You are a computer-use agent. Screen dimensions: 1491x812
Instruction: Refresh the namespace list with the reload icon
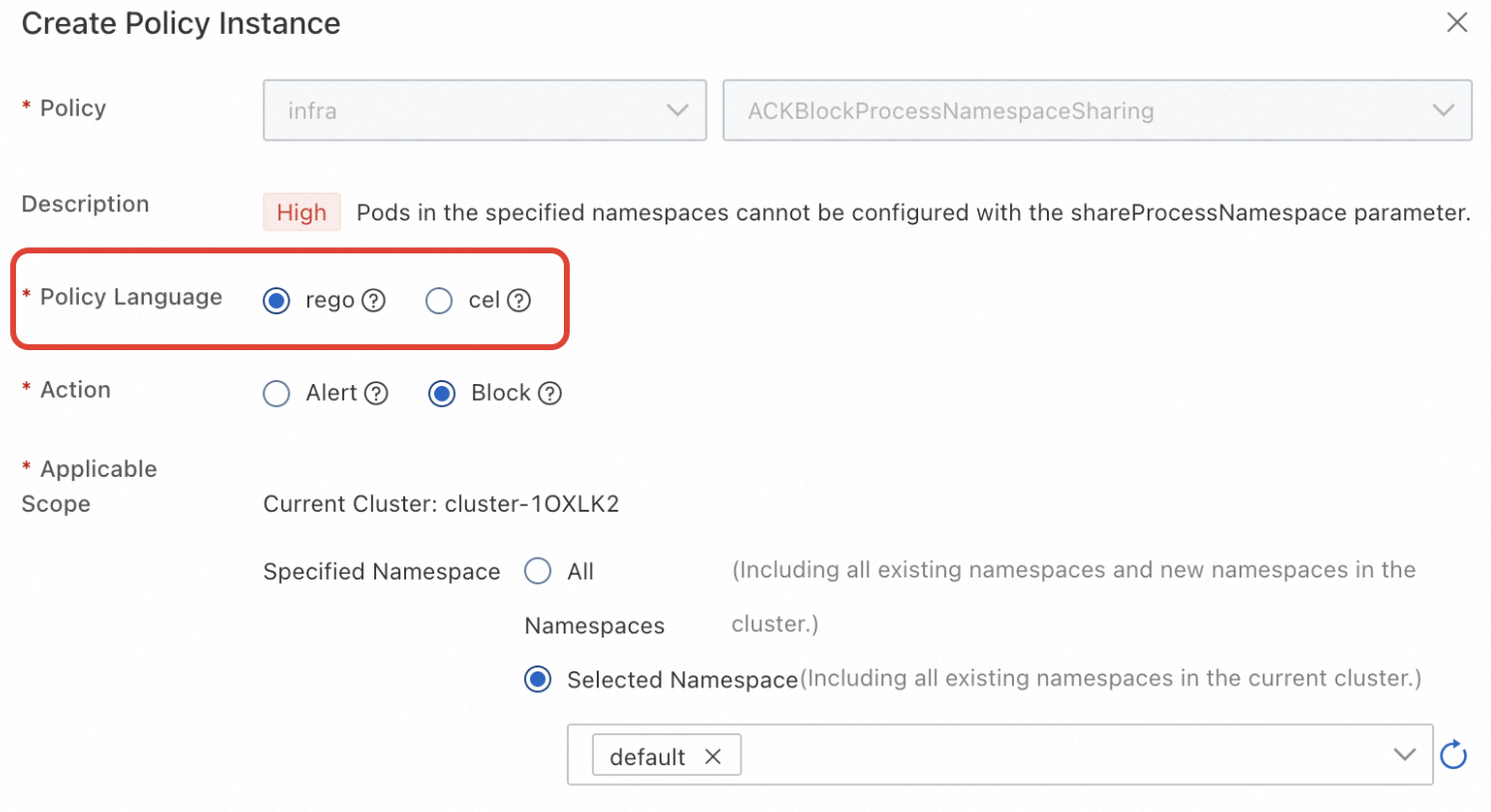1454,755
